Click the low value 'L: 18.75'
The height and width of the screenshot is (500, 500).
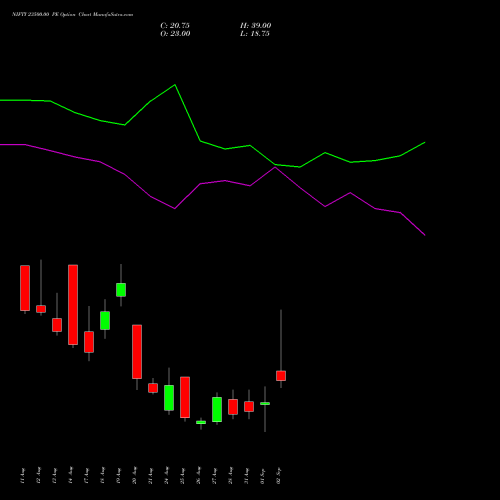click(255, 34)
